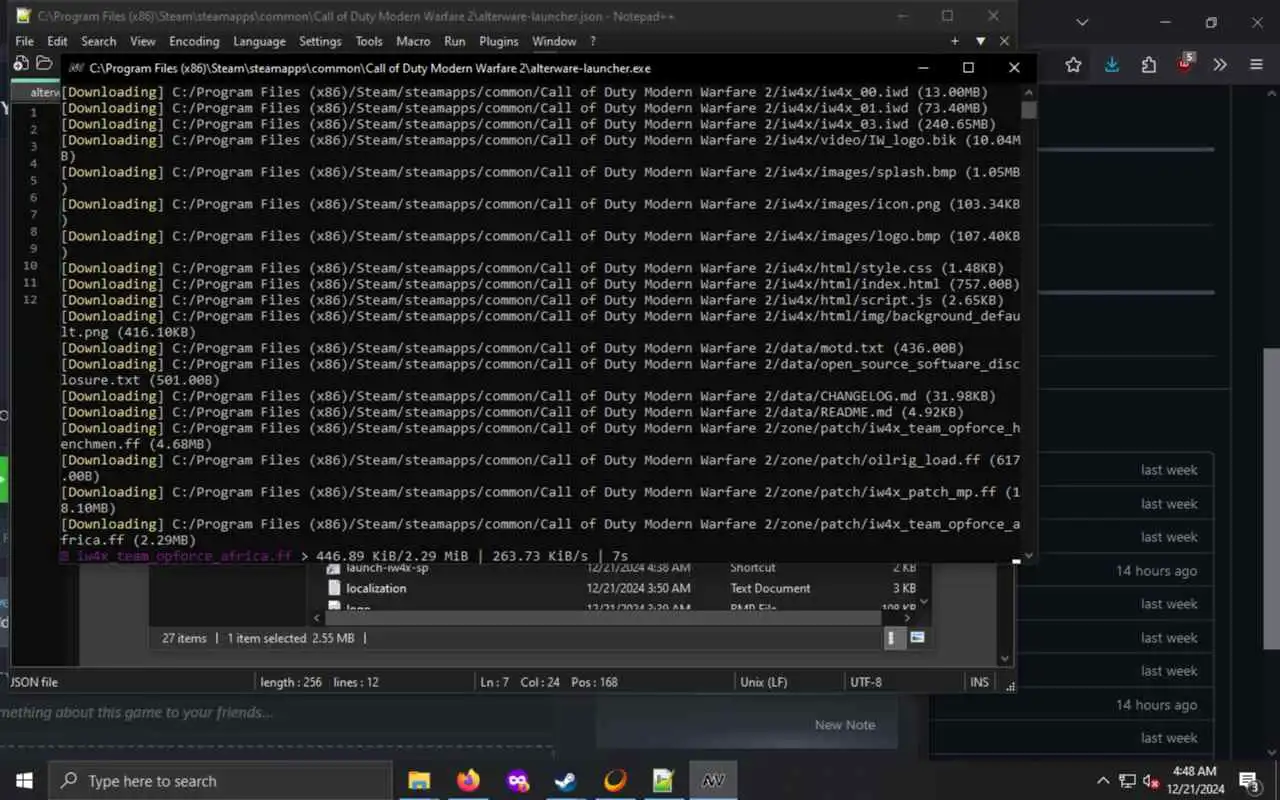The image size is (1280, 800).
Task: Open the Tools menu in Notepad++
Action: tap(369, 41)
